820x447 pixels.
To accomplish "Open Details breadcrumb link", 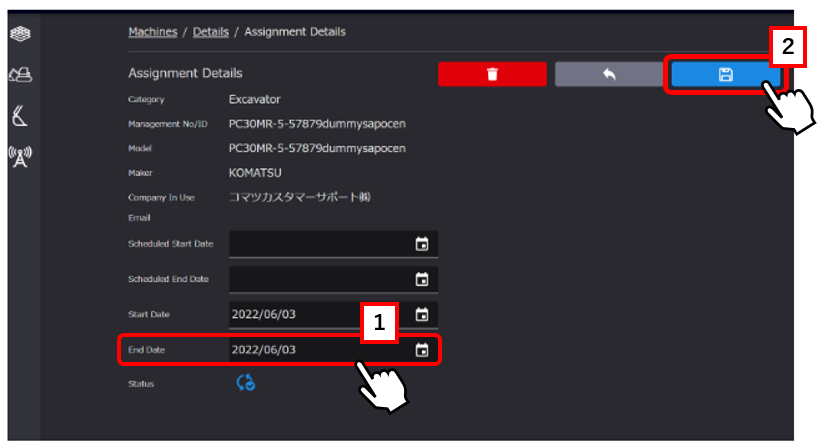I will [211, 32].
